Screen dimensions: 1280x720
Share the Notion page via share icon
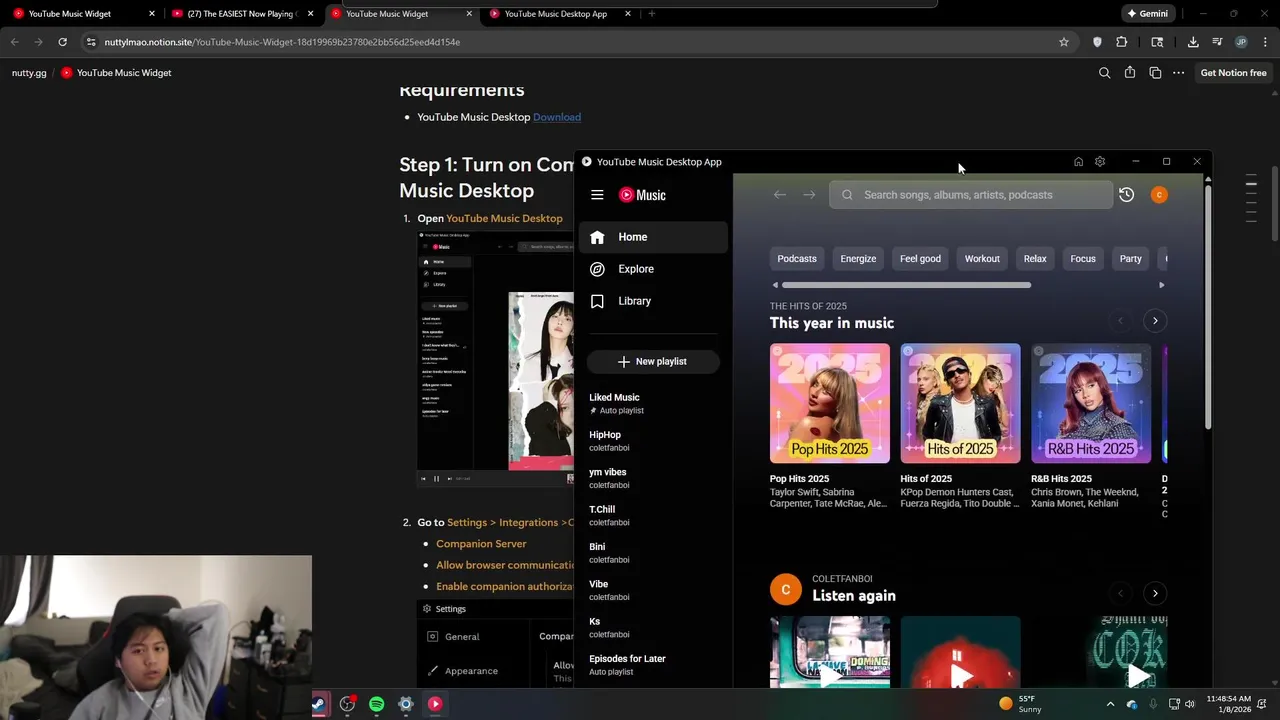click(x=1130, y=73)
